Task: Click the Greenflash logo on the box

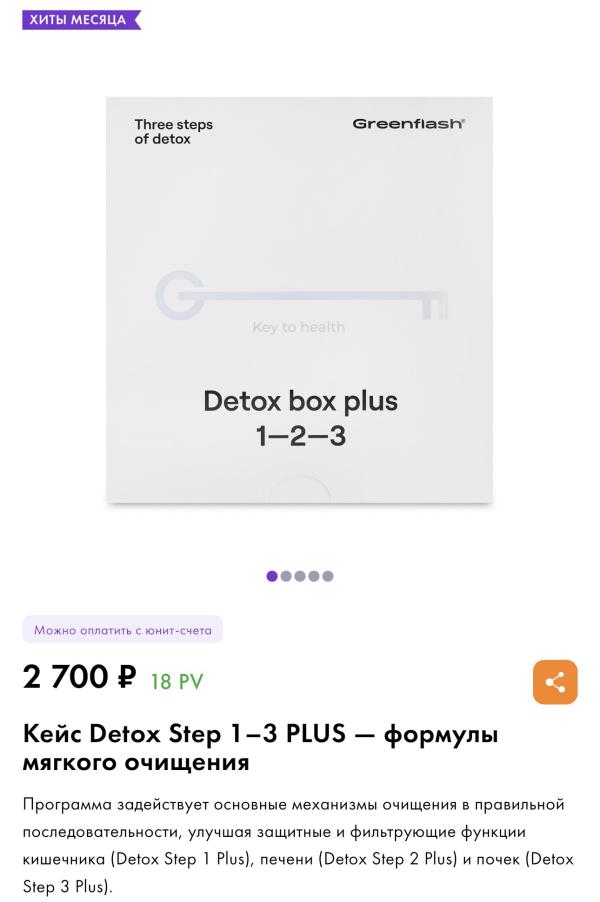Action: [x=408, y=124]
